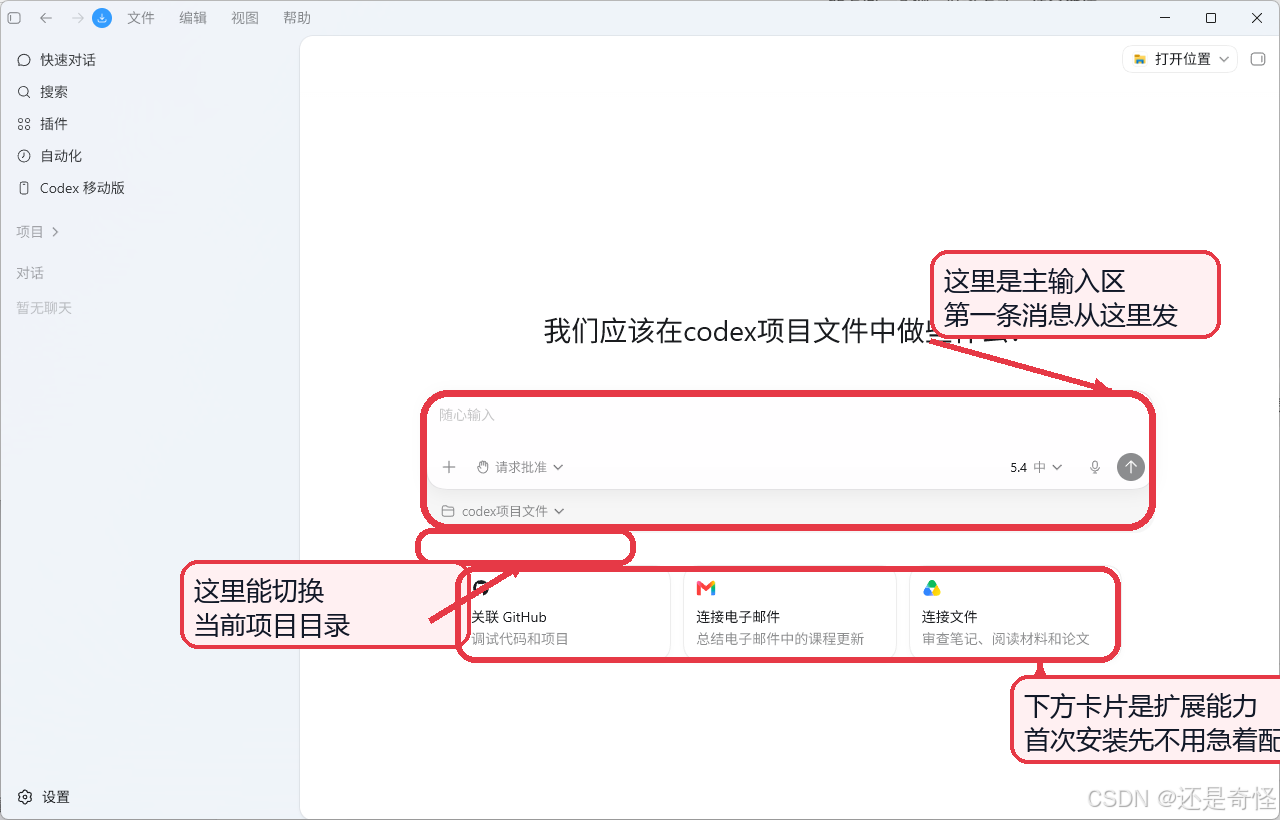The image size is (1280, 820).
Task: Toggle the right panel icon beside 打开位置
Action: point(1258,59)
